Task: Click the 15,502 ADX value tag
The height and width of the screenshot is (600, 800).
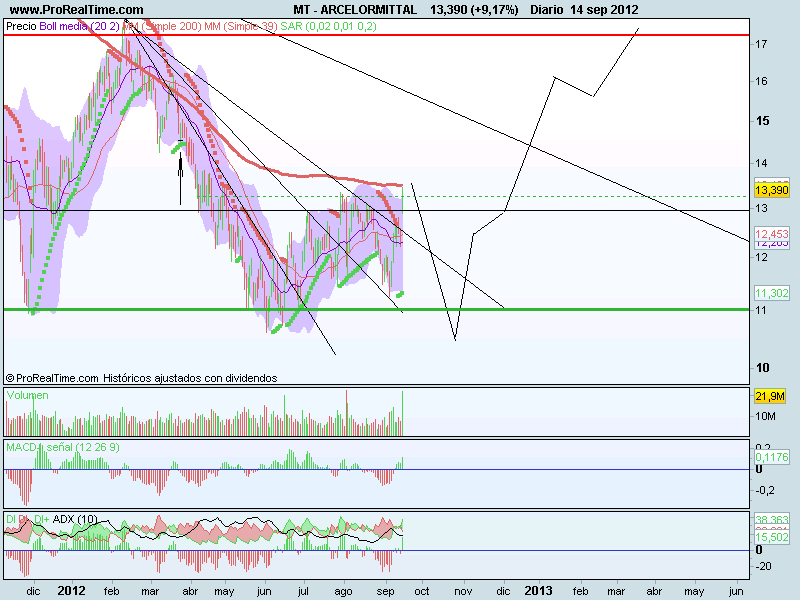Action: tap(771, 537)
